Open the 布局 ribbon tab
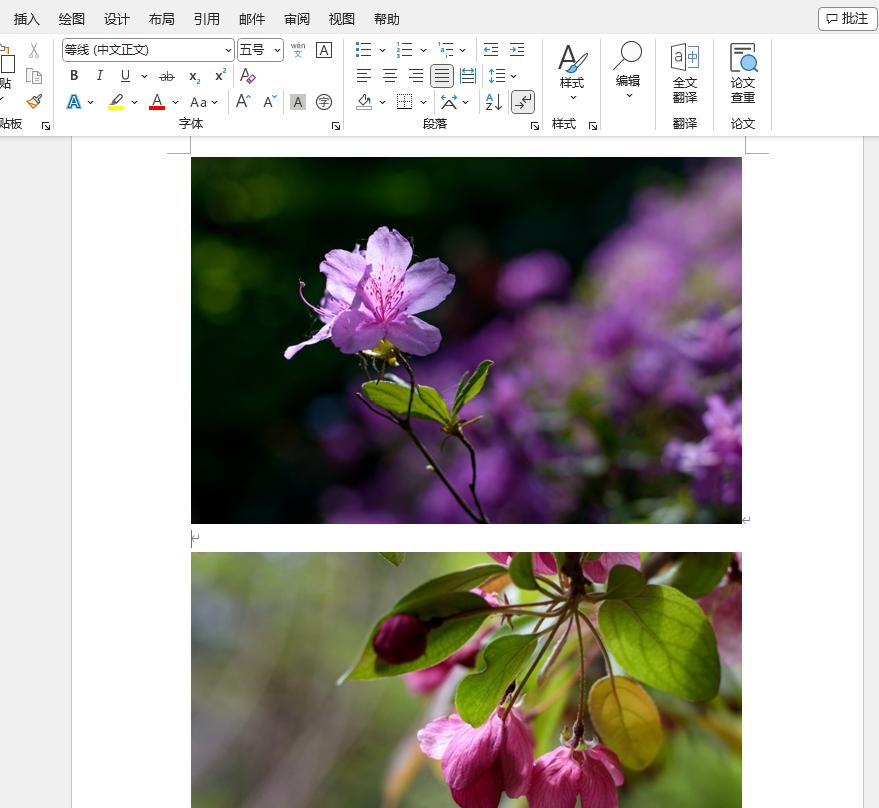 pyautogui.click(x=161, y=19)
